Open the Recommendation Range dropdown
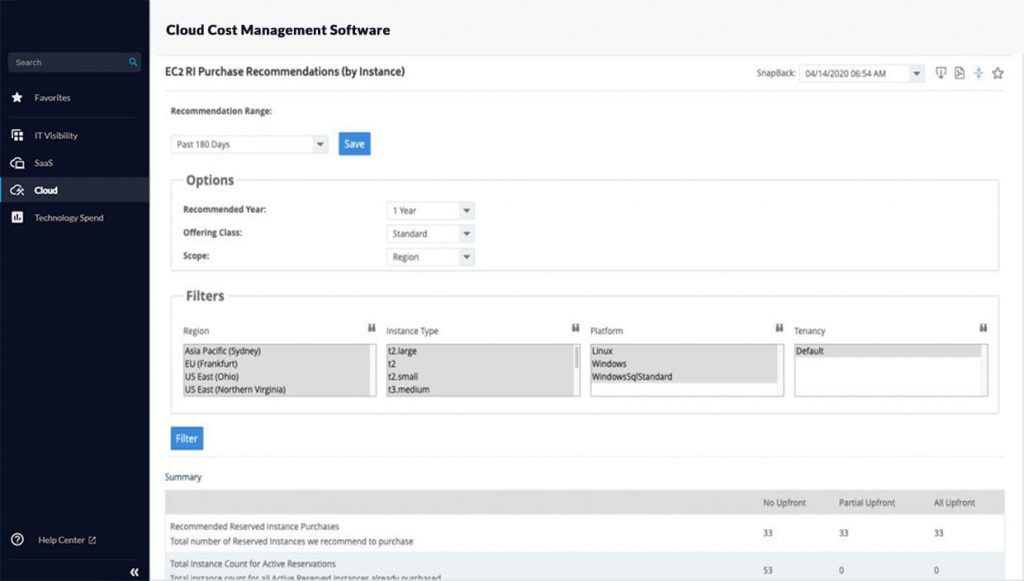 pos(320,143)
